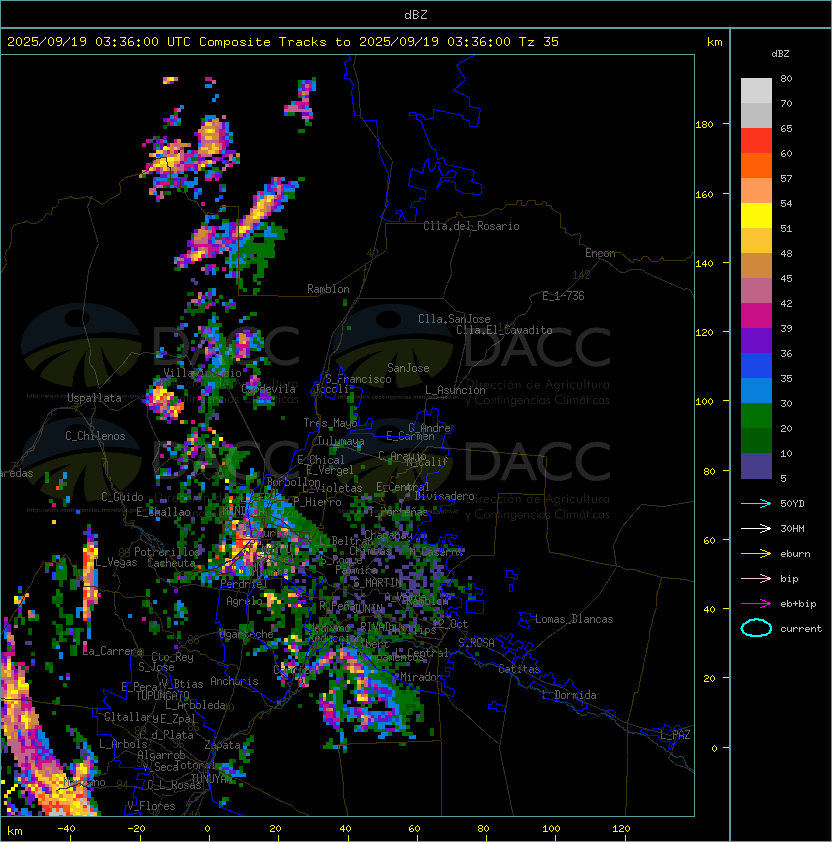Click the 'Cacheuta' map label
The image size is (832, 842).
[171, 563]
